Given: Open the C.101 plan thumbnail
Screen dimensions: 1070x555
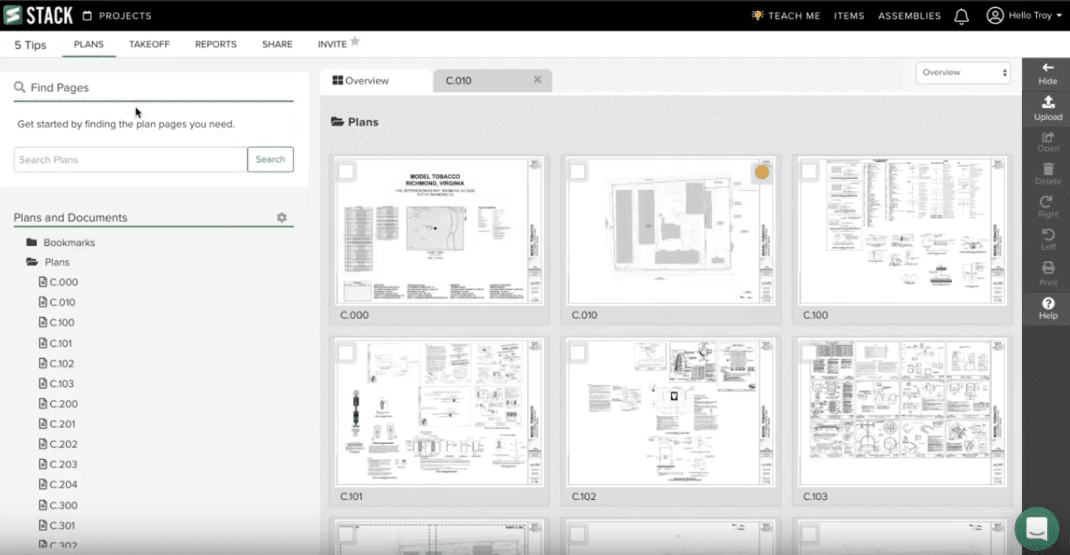Looking at the screenshot, I should (439, 414).
